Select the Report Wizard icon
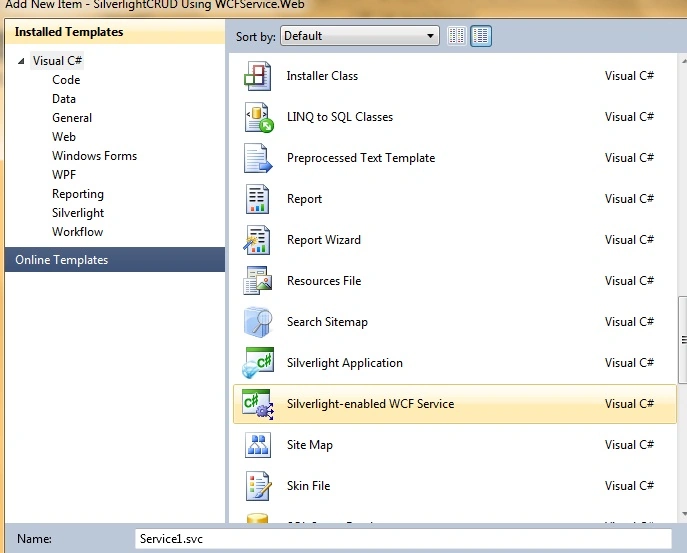 (257, 240)
